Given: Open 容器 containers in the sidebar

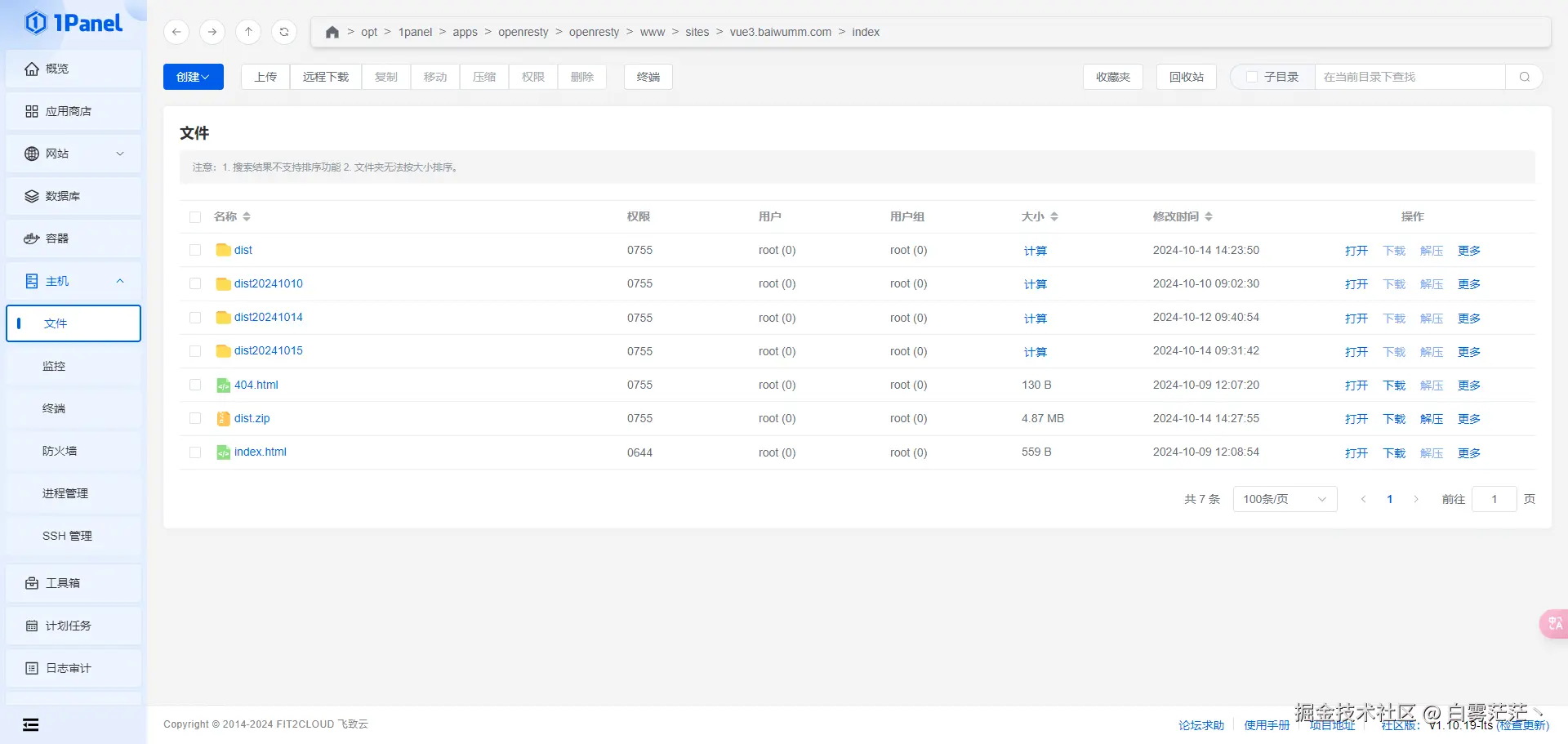Looking at the screenshot, I should 73,238.
